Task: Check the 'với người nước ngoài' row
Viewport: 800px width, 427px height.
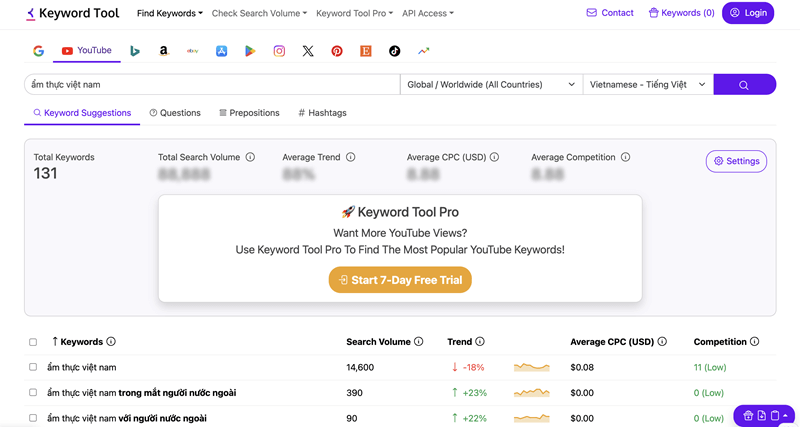Action: [x=33, y=418]
